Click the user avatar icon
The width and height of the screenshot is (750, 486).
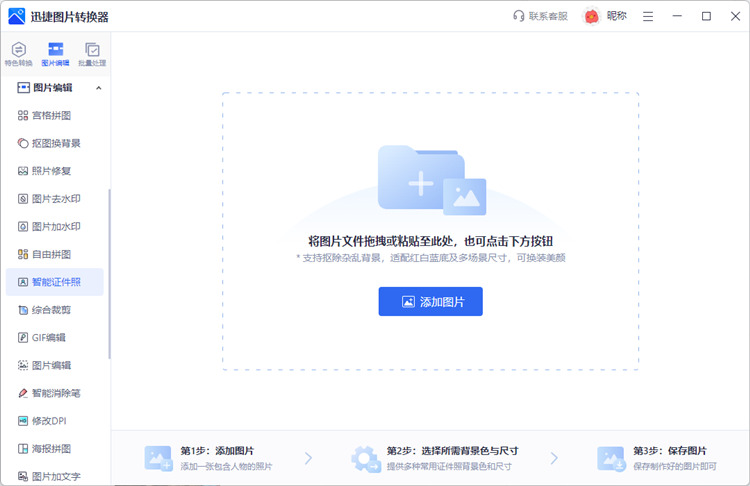[592, 16]
